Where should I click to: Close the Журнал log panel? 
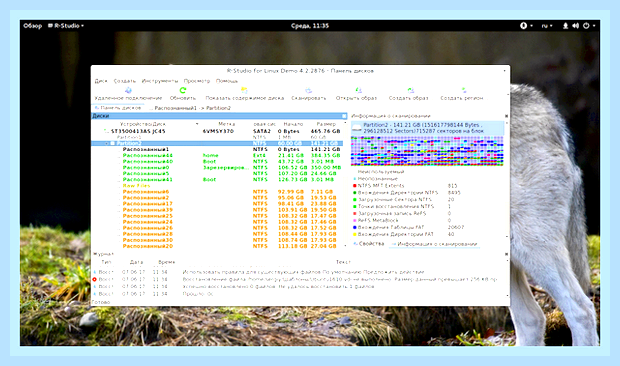tap(507, 254)
